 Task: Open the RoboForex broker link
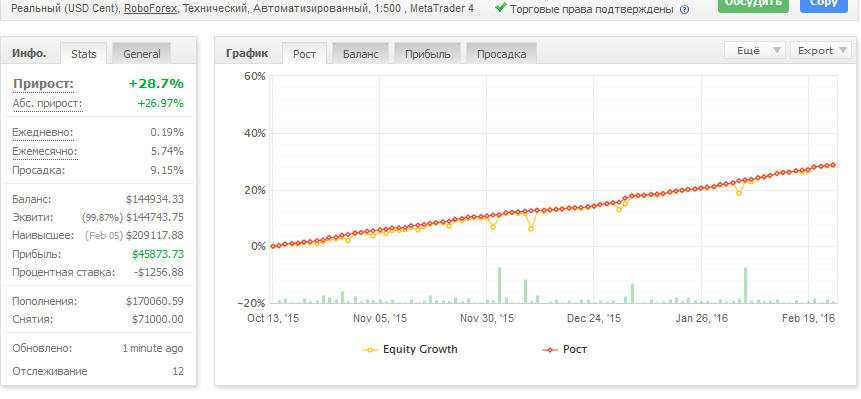click(150, 9)
